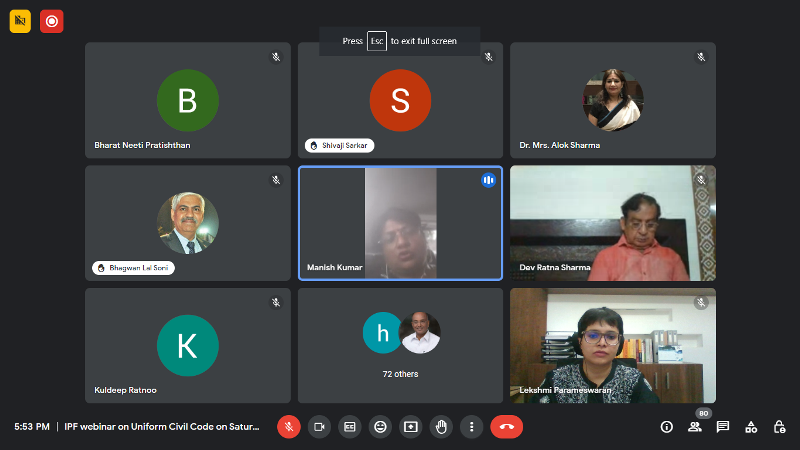
Task: Expand the '72 others' participant tile
Action: click(400, 345)
